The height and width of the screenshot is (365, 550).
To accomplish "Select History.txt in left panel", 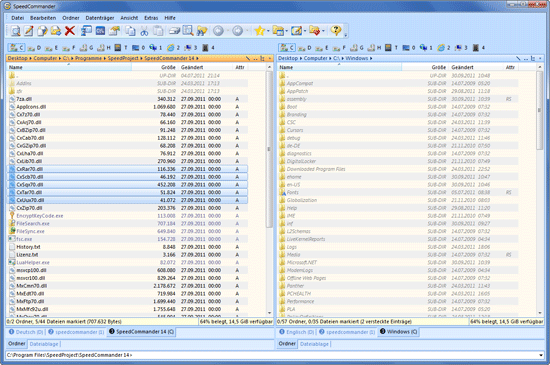I will pyautogui.click(x=127, y=247).
